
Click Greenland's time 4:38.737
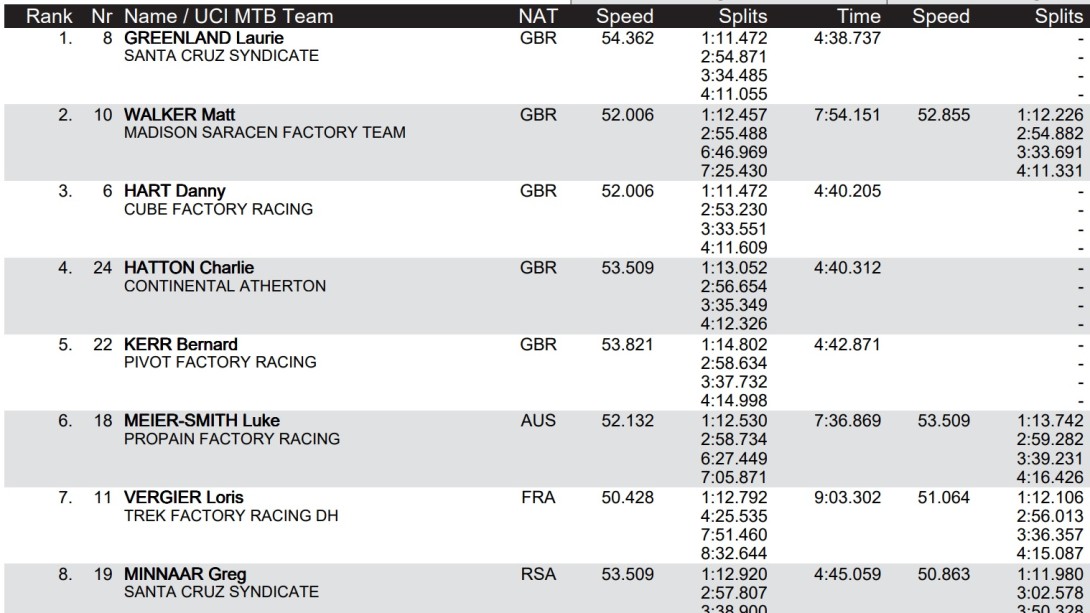(x=847, y=38)
